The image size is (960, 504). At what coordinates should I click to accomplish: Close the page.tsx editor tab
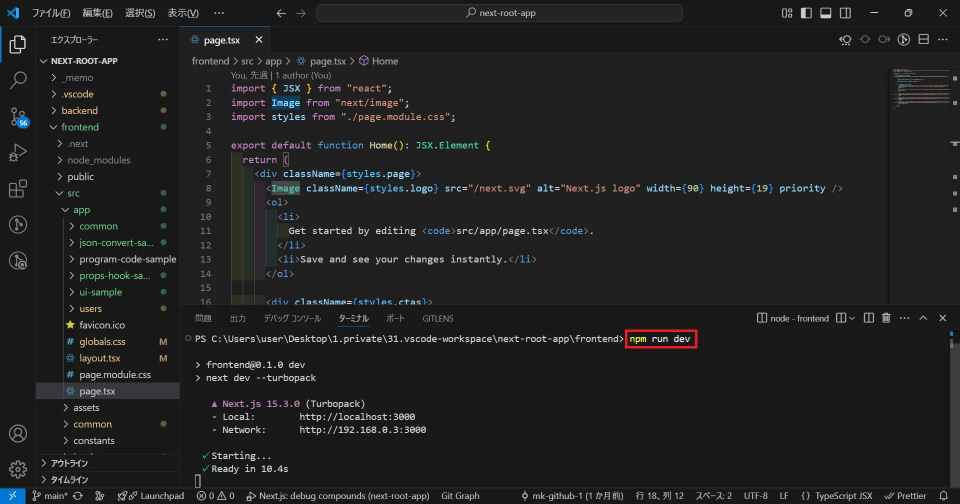coord(258,40)
